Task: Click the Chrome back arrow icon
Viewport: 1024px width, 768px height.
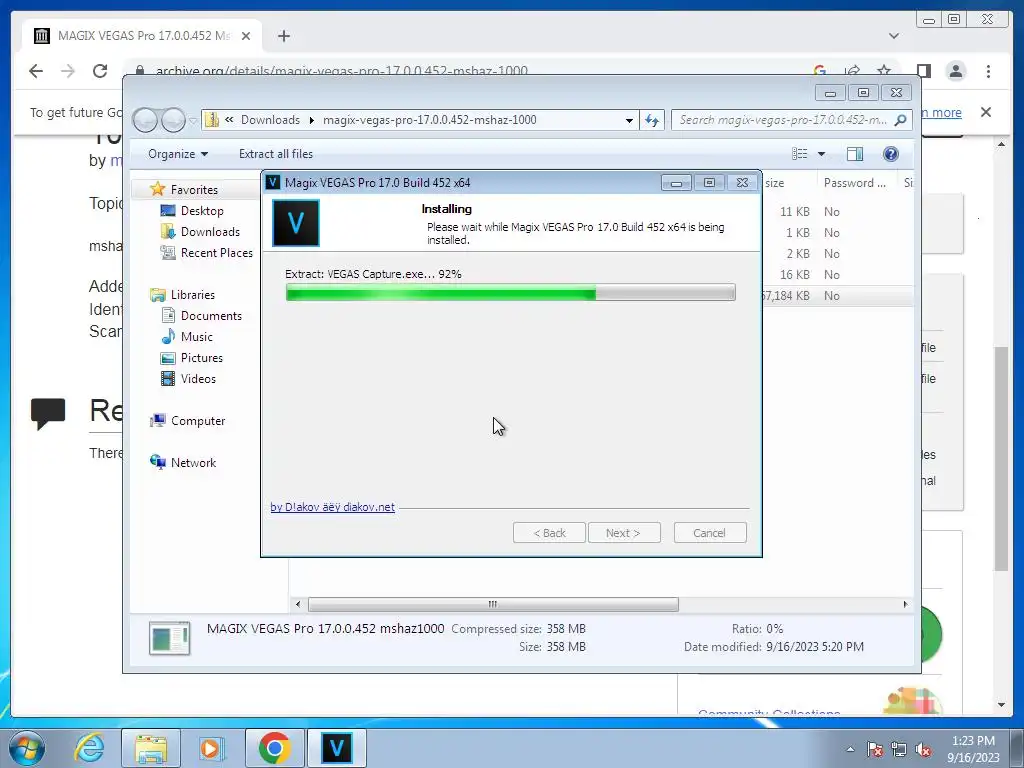Action: pyautogui.click(x=36, y=71)
